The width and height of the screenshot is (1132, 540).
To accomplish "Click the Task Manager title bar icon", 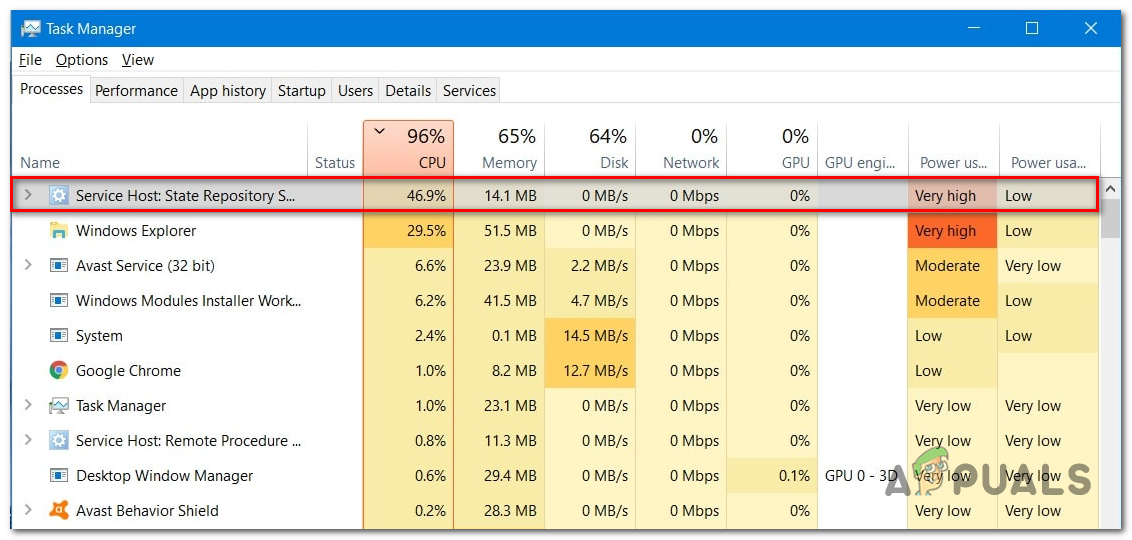I will click(31, 29).
